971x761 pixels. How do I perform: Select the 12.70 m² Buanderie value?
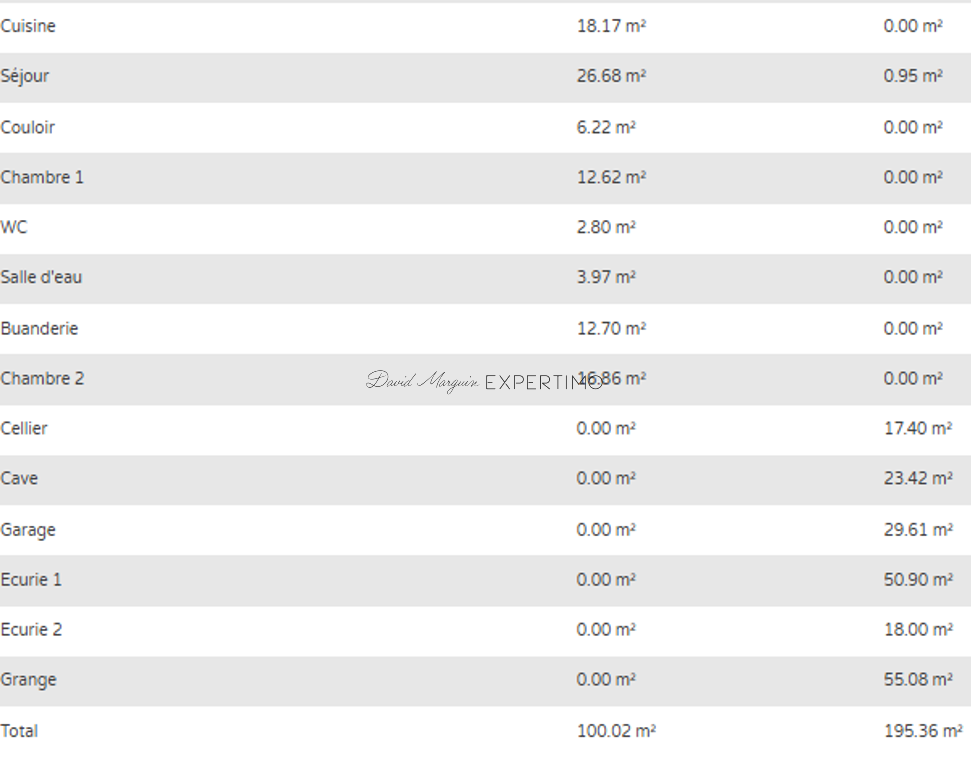[611, 328]
